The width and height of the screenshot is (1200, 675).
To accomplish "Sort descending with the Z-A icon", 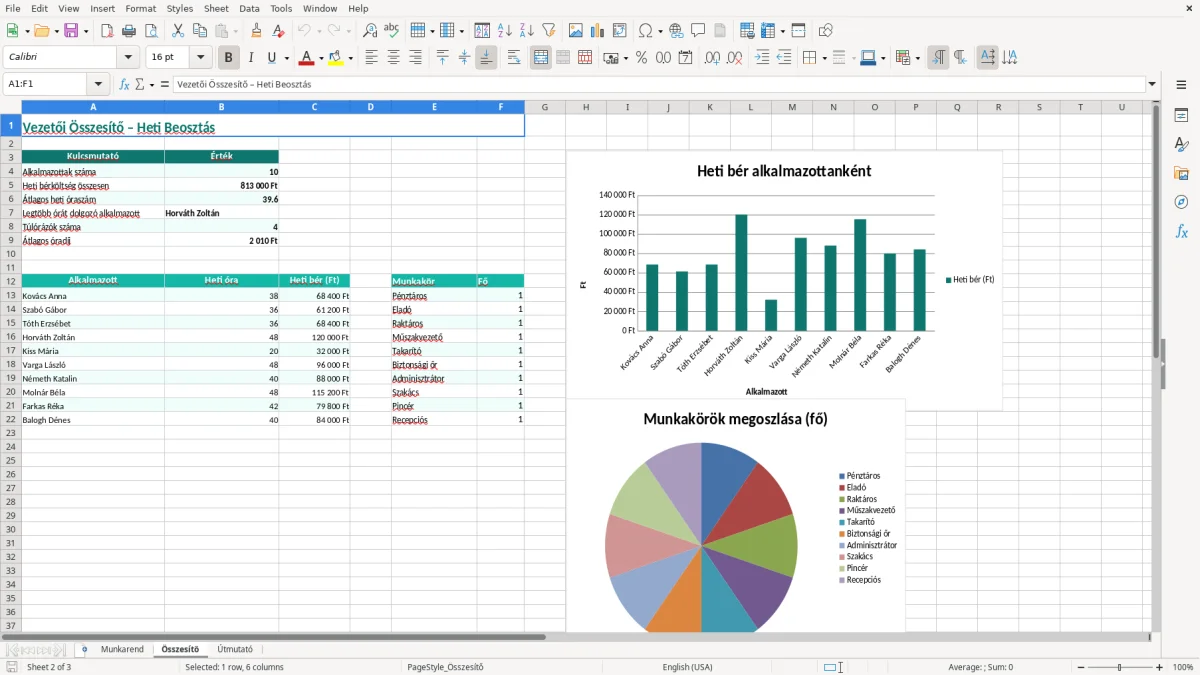I will click(526, 31).
